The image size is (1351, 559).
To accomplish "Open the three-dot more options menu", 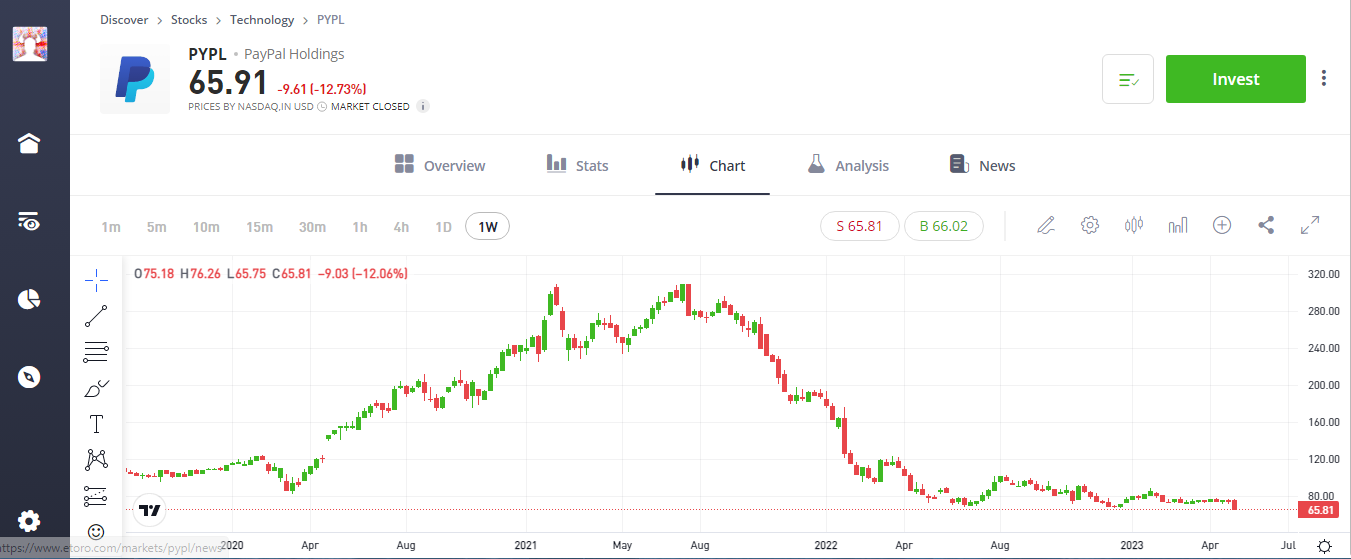I will pos(1324,78).
